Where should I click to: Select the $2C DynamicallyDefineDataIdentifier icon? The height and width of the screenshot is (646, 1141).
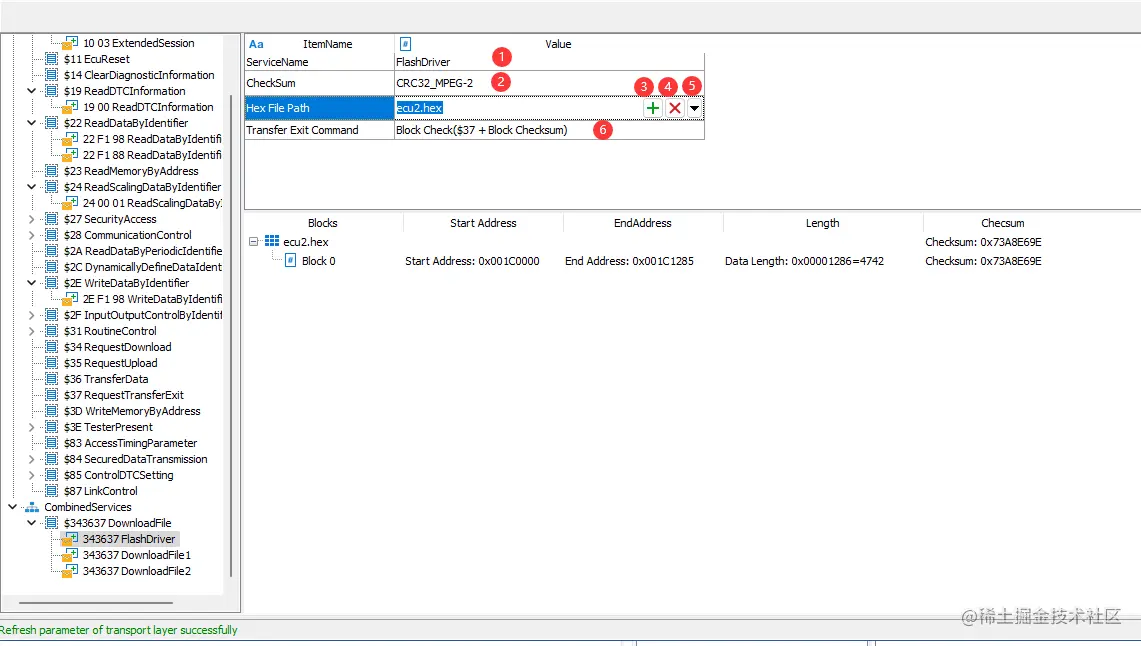click(x=52, y=267)
